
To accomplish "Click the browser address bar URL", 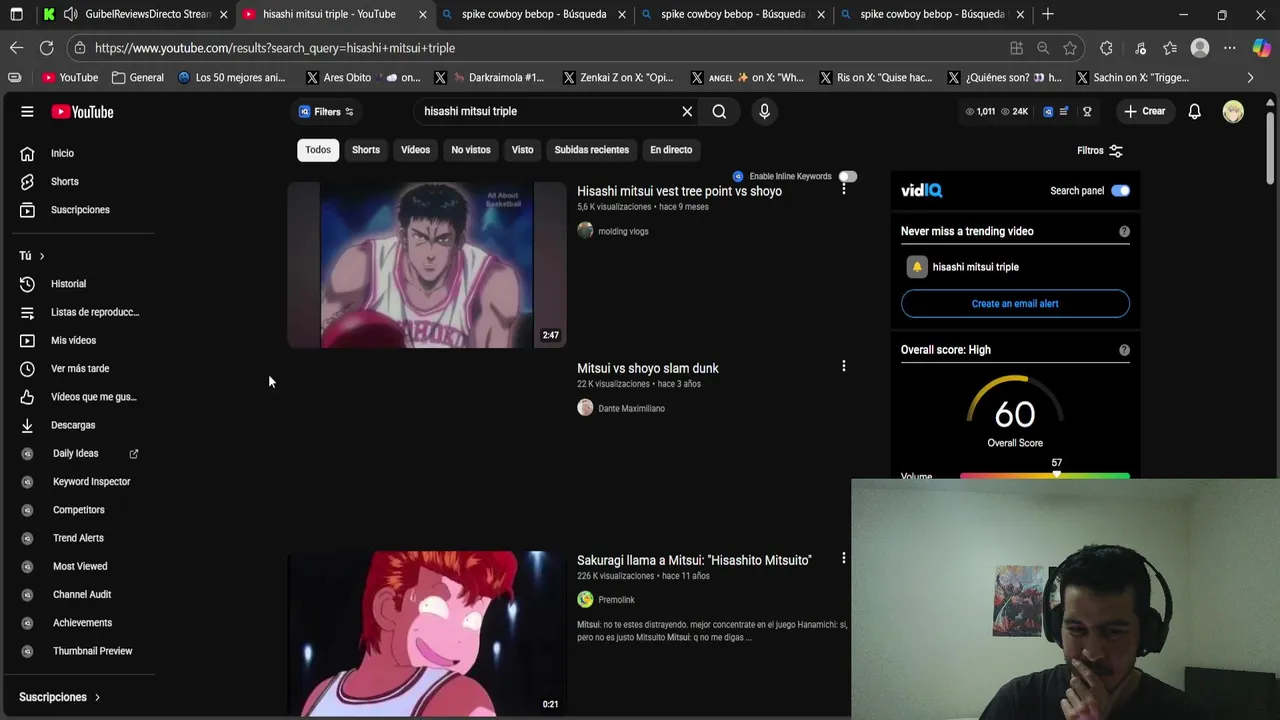I will click(x=275, y=48).
